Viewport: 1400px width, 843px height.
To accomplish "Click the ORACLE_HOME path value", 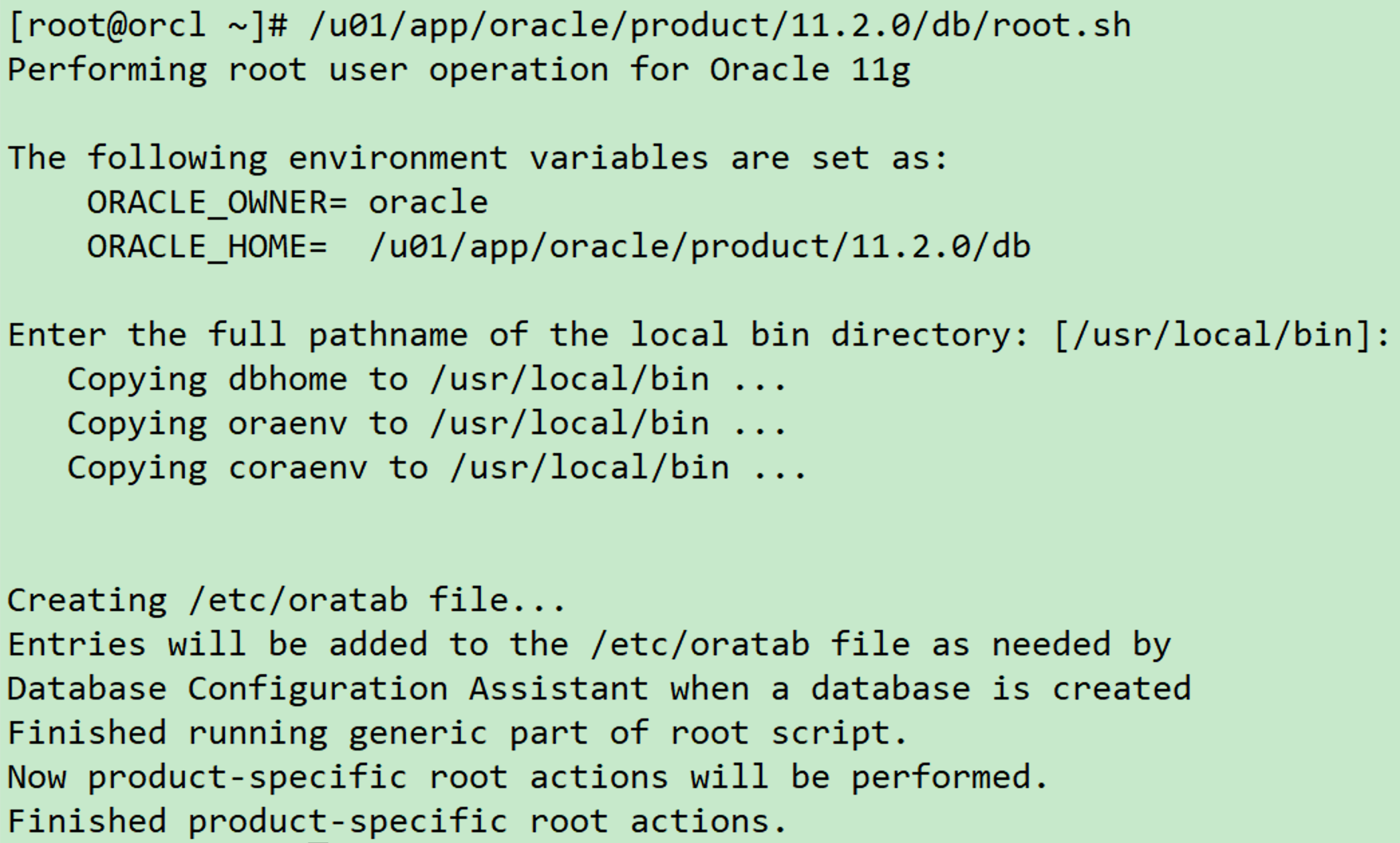I will click(x=700, y=247).
